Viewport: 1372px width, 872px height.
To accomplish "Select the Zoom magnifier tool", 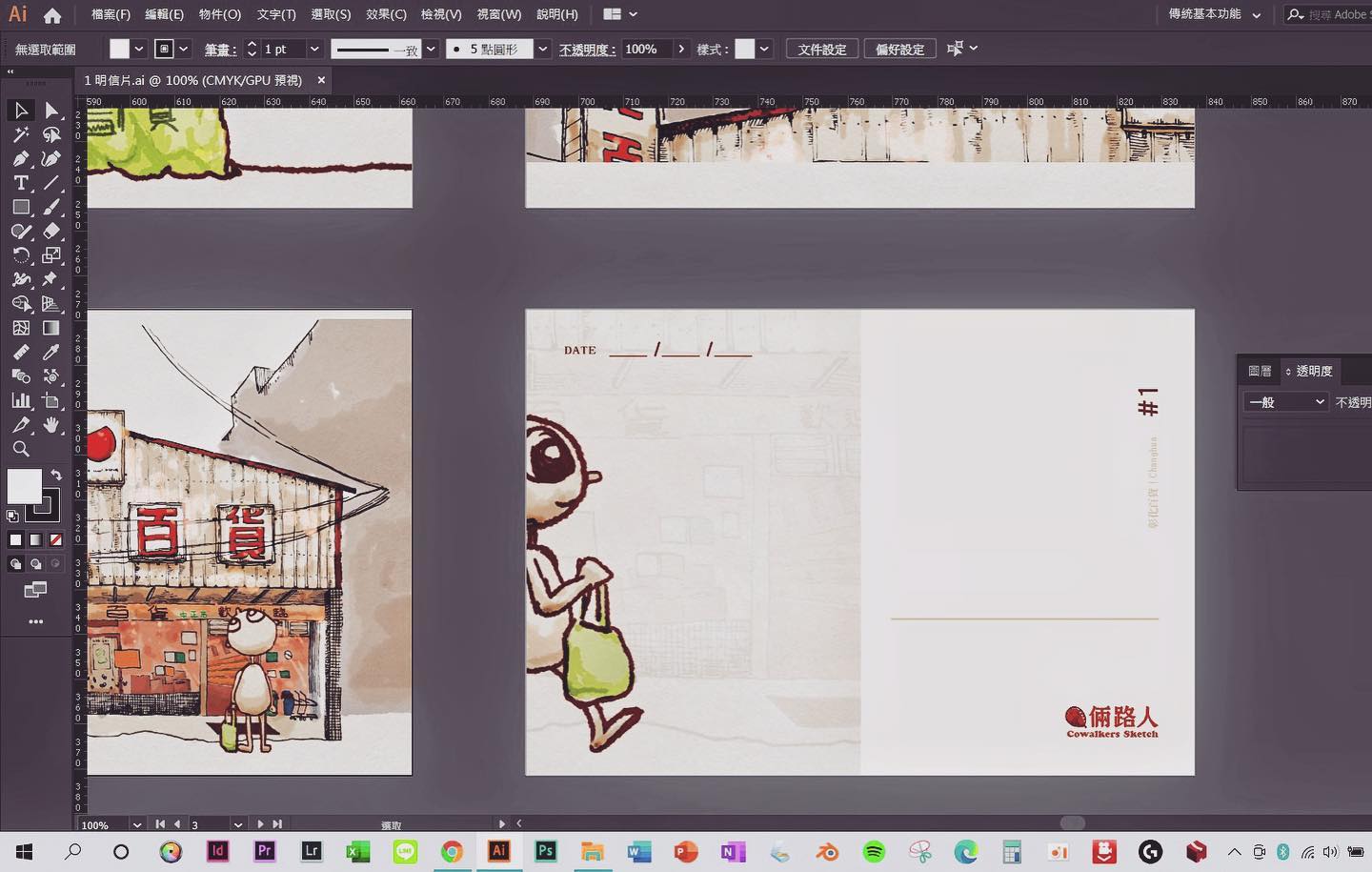I will click(x=21, y=449).
